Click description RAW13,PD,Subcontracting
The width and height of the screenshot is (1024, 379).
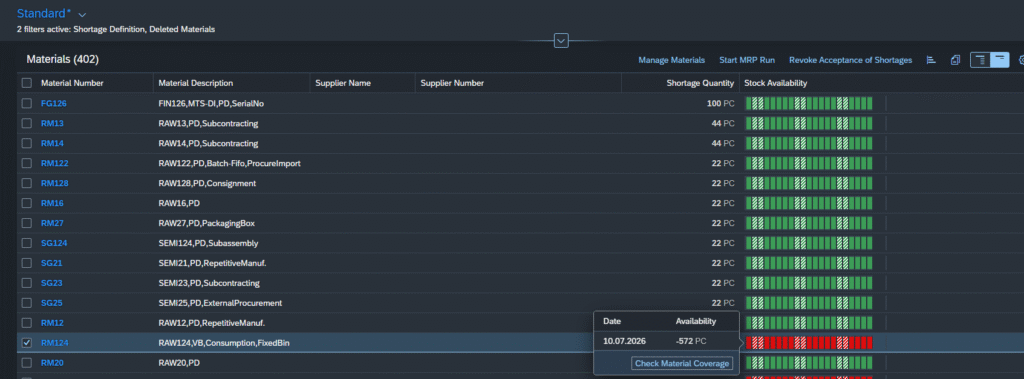[x=208, y=123]
